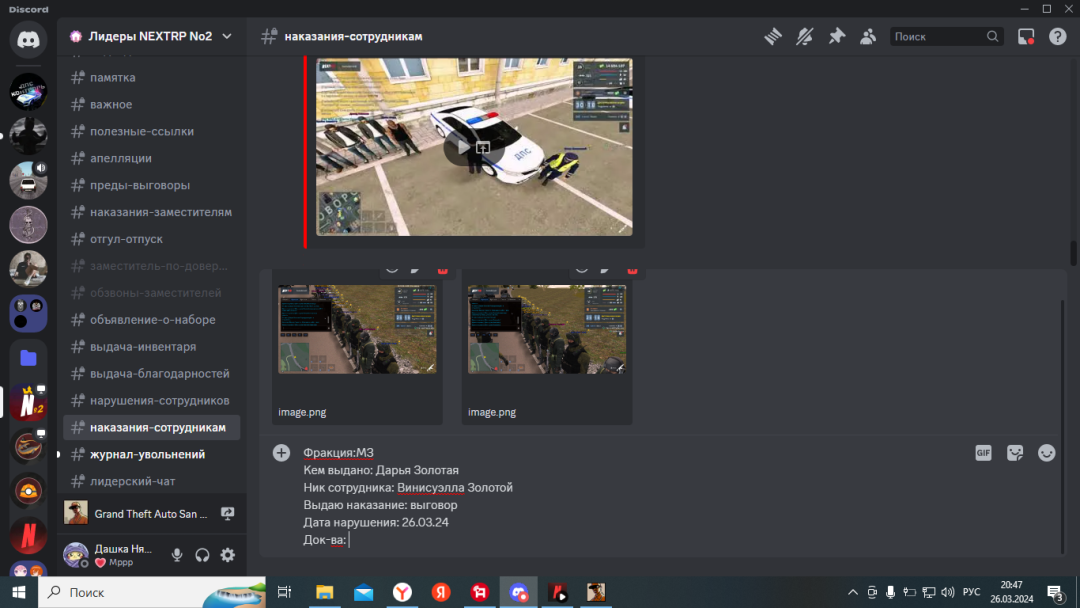Screen dimensions: 1080x608
Task: Click the plus attachment upload button
Action: coord(281,452)
